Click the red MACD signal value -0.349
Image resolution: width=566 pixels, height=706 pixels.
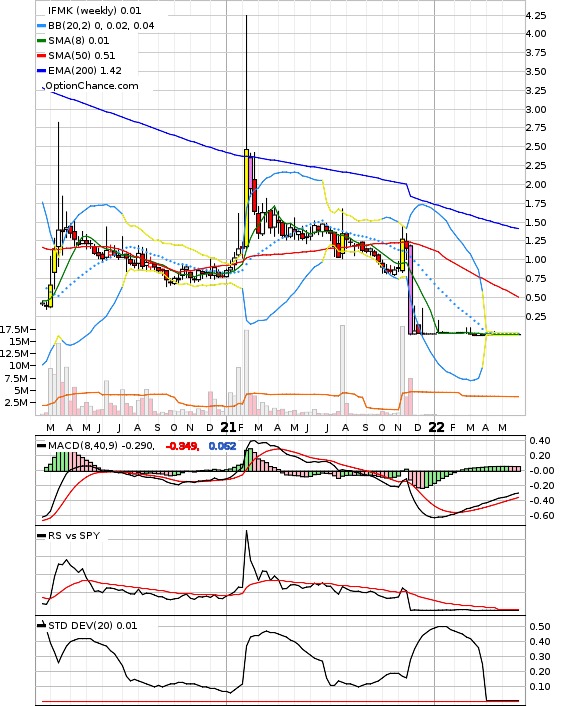pyautogui.click(x=182, y=446)
